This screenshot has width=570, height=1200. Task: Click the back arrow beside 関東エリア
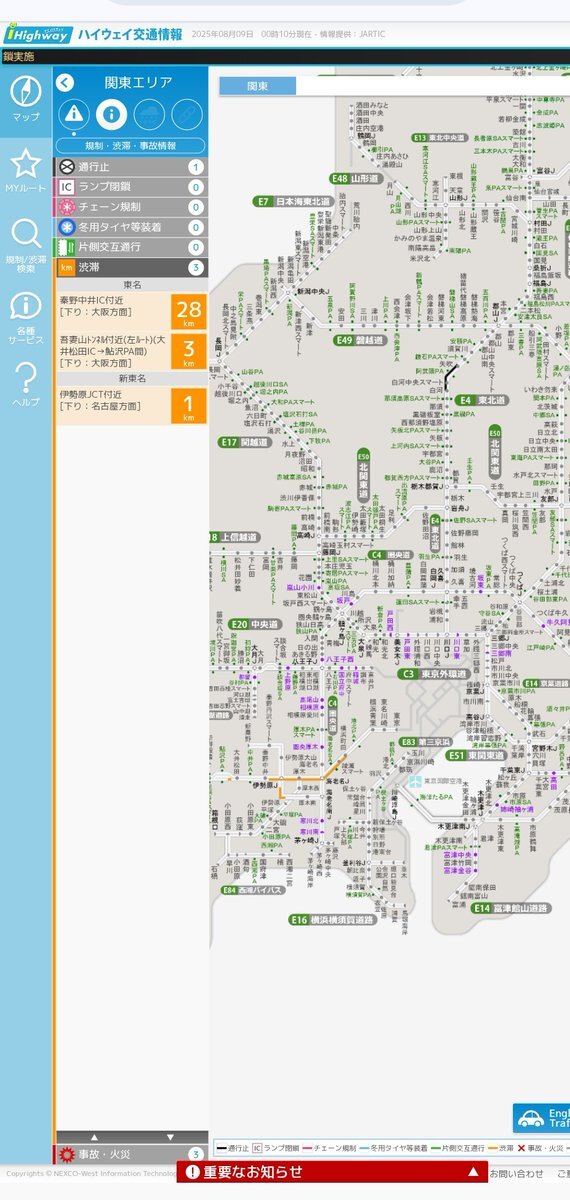(65, 83)
